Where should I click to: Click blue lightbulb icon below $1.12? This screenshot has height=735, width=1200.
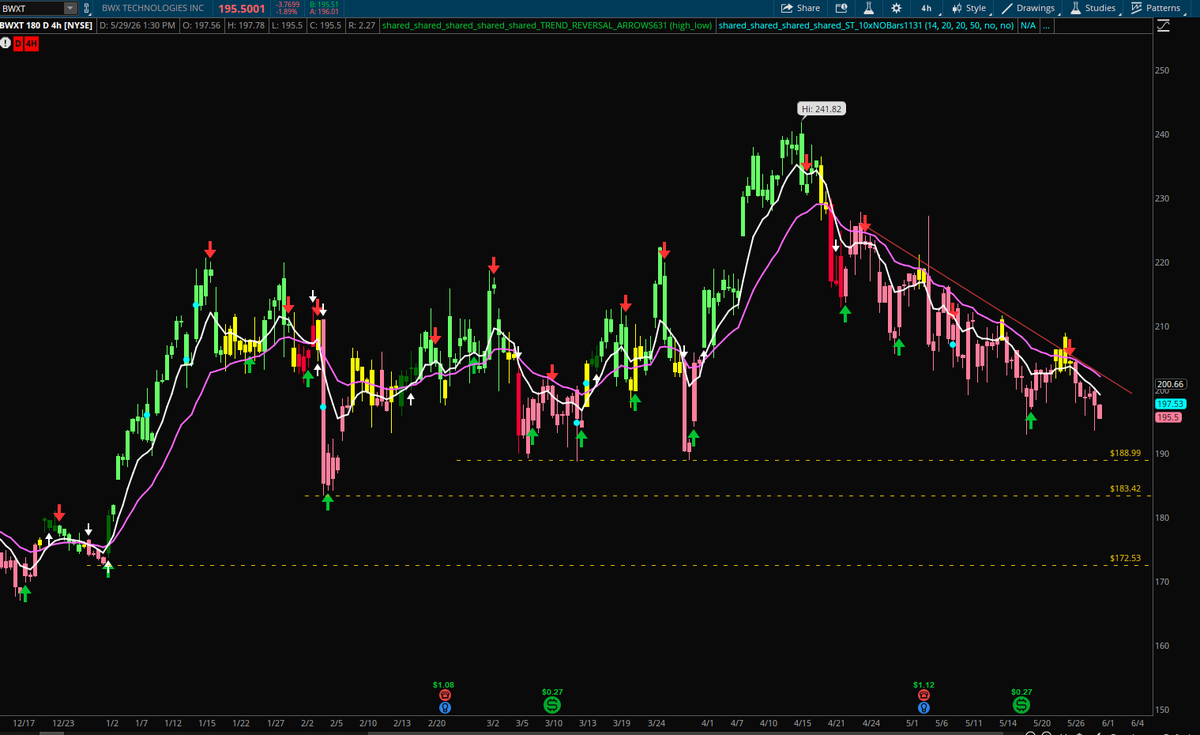[923, 707]
